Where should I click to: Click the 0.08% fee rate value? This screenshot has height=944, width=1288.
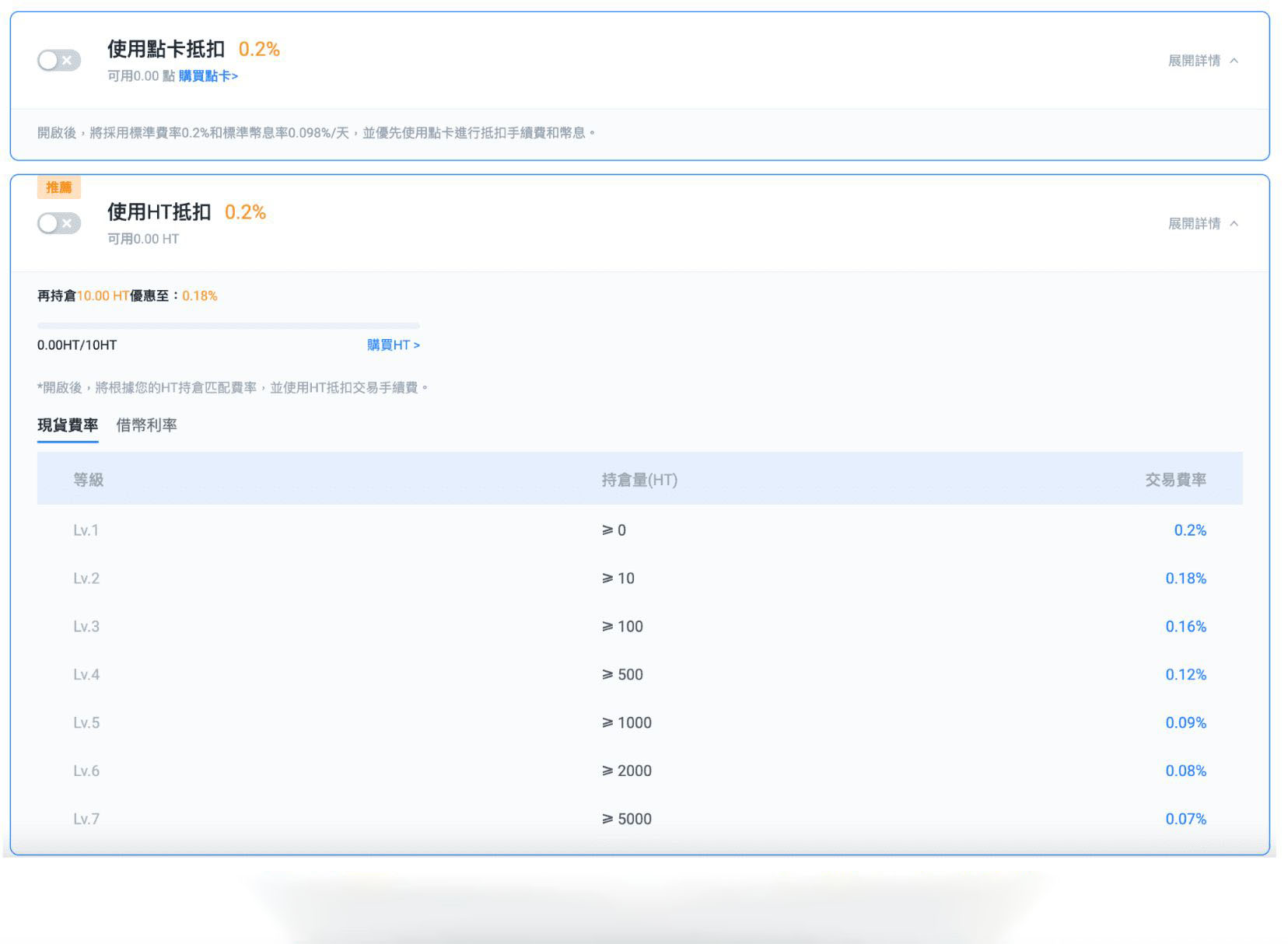1185,771
